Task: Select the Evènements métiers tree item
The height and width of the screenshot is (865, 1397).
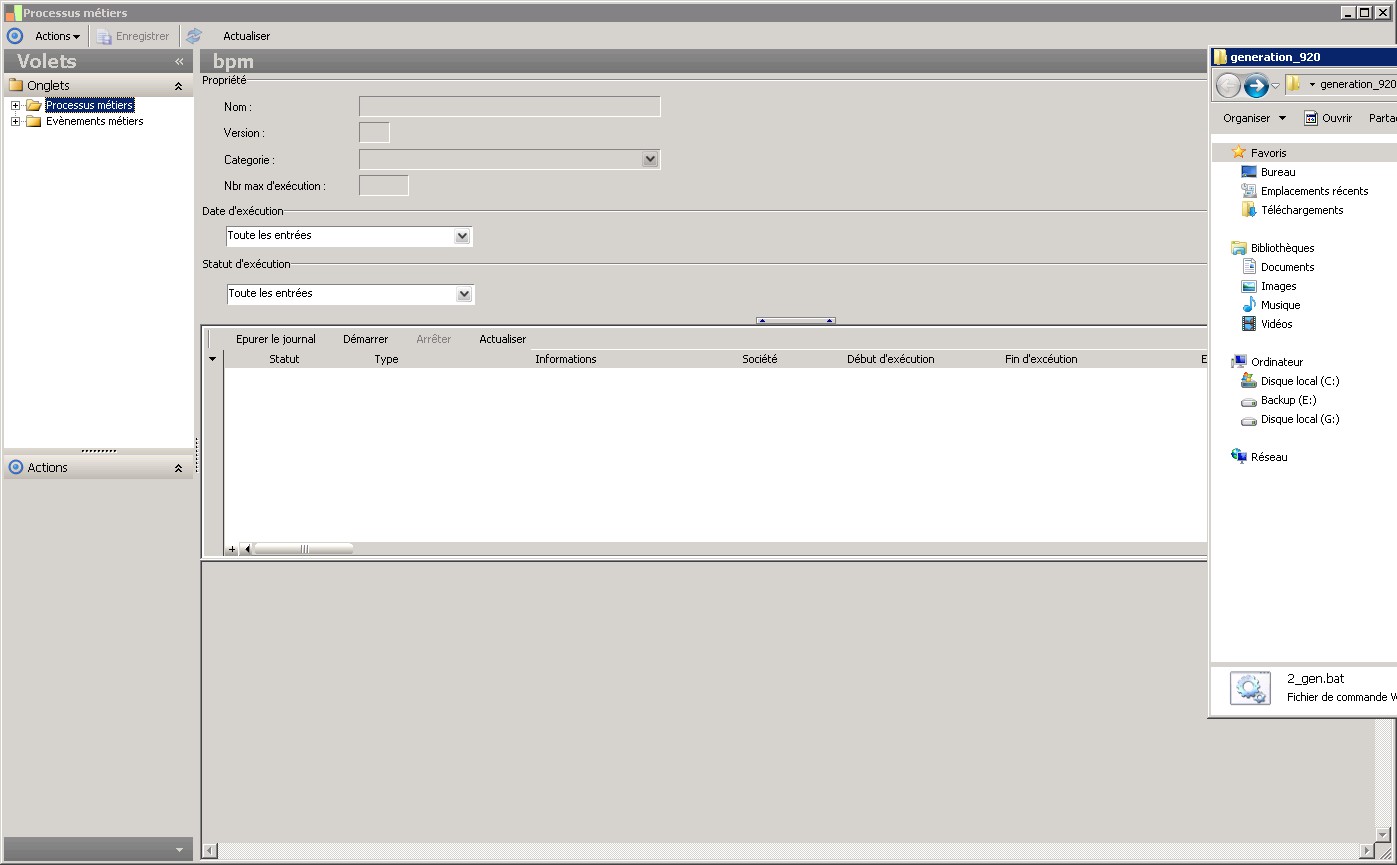Action: [94, 121]
